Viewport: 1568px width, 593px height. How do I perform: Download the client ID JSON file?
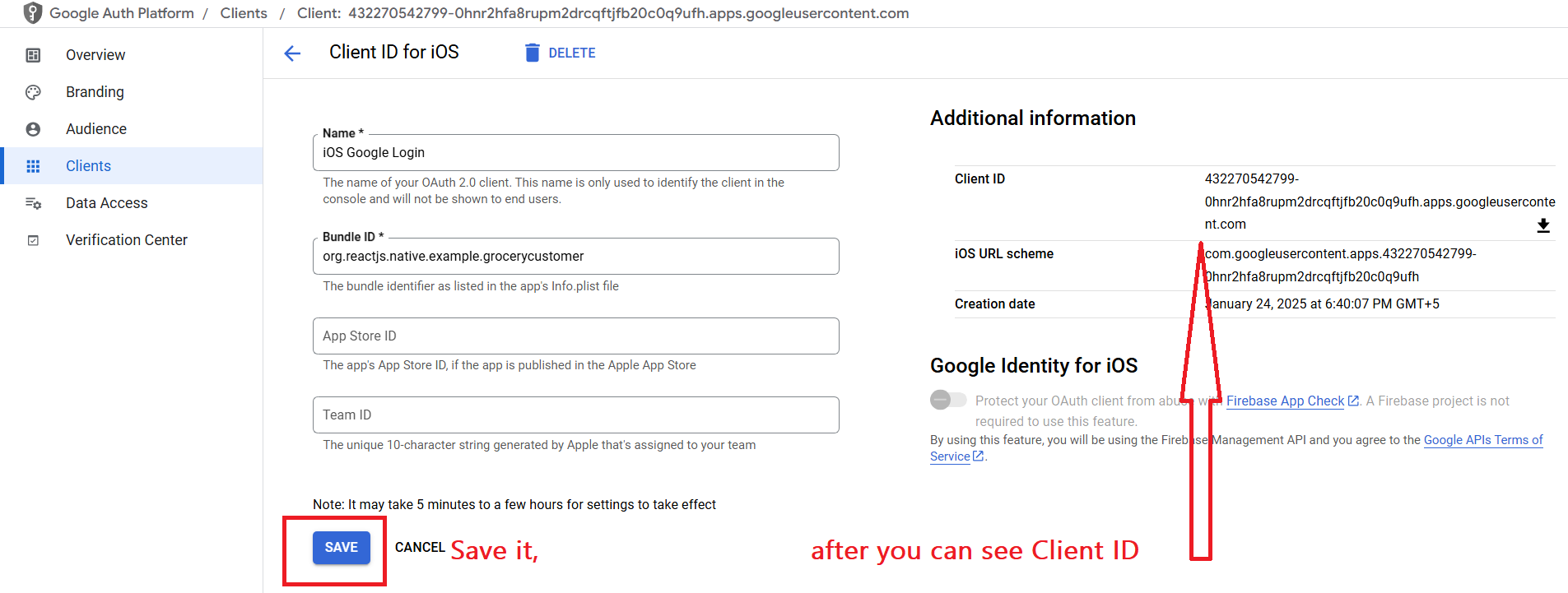tap(1543, 225)
